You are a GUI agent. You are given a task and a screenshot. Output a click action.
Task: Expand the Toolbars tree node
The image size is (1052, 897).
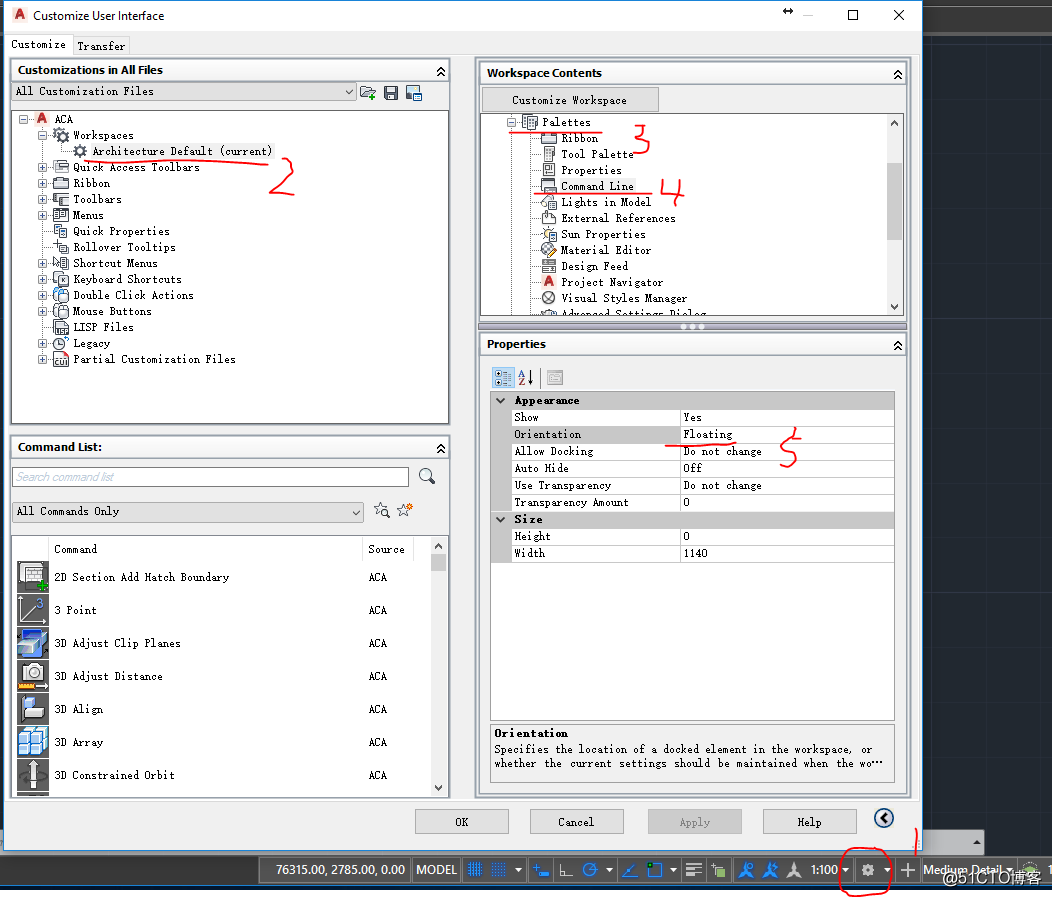tap(42, 199)
